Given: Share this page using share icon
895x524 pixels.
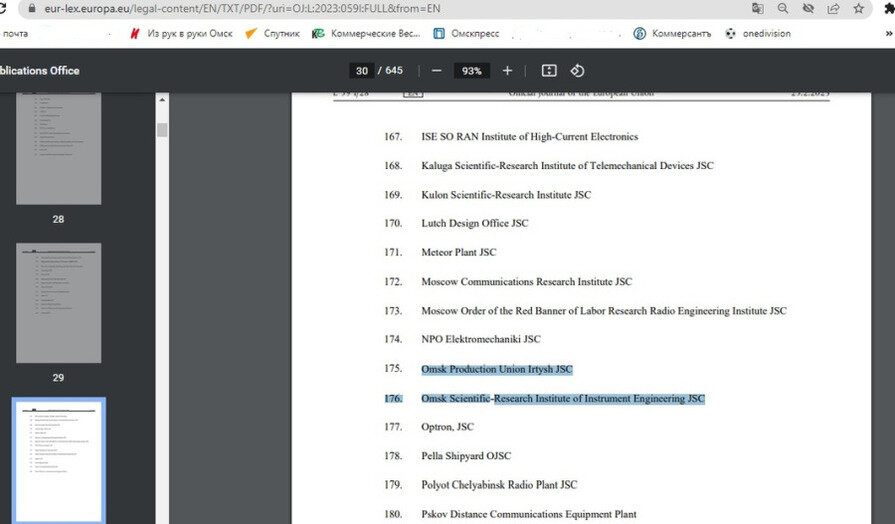Looking at the screenshot, I should 833,8.
